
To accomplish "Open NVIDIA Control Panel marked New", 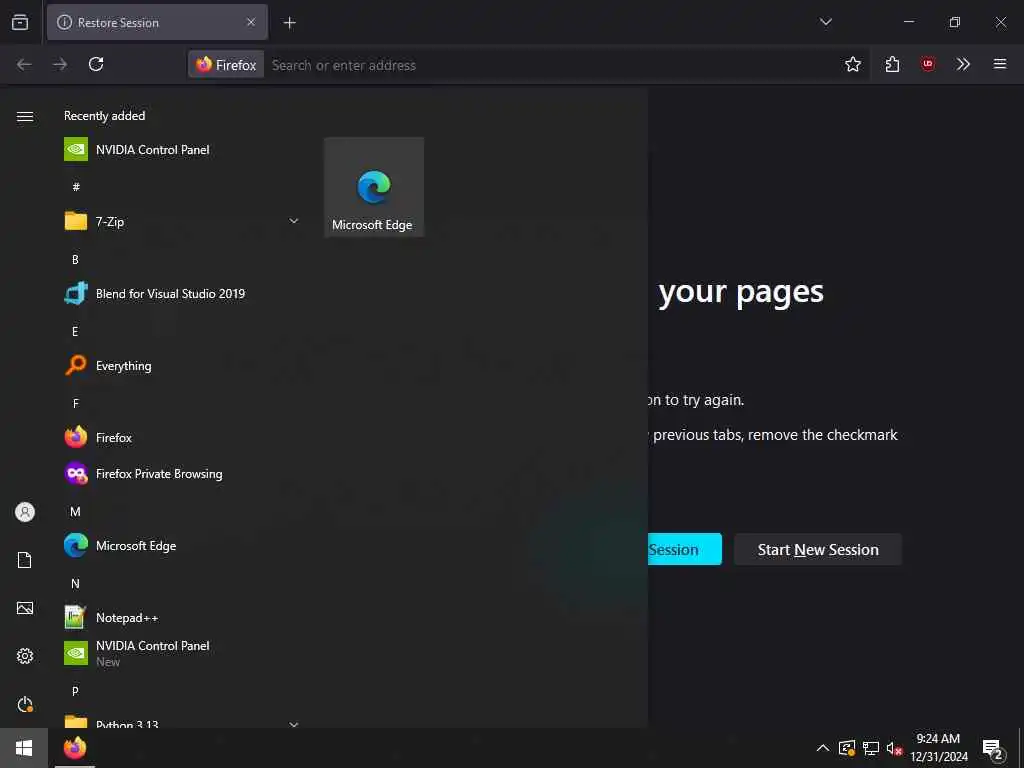I will click(183, 653).
